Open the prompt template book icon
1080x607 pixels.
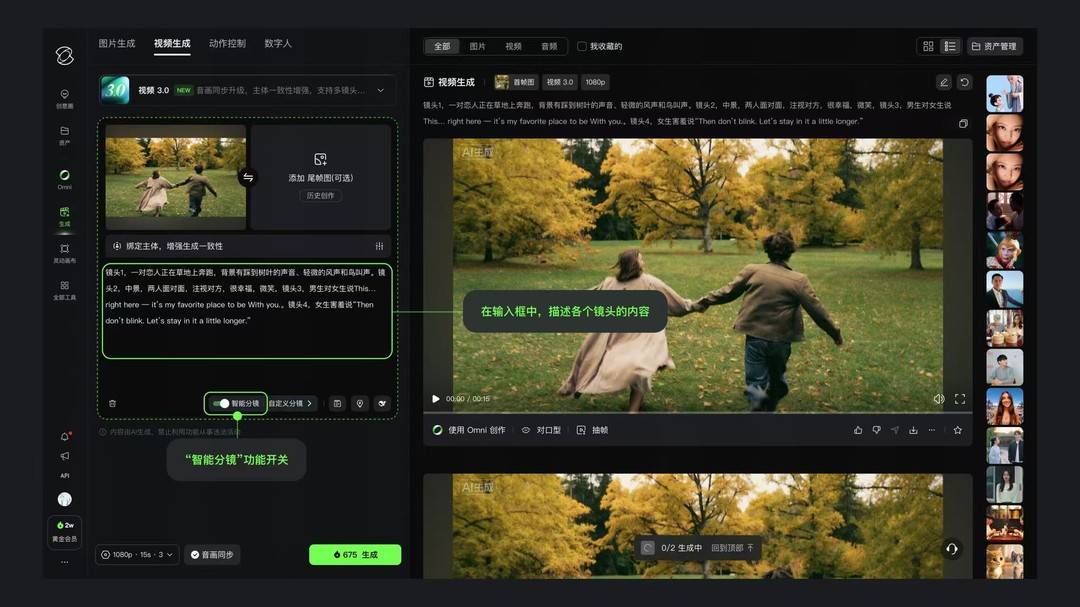(x=338, y=403)
